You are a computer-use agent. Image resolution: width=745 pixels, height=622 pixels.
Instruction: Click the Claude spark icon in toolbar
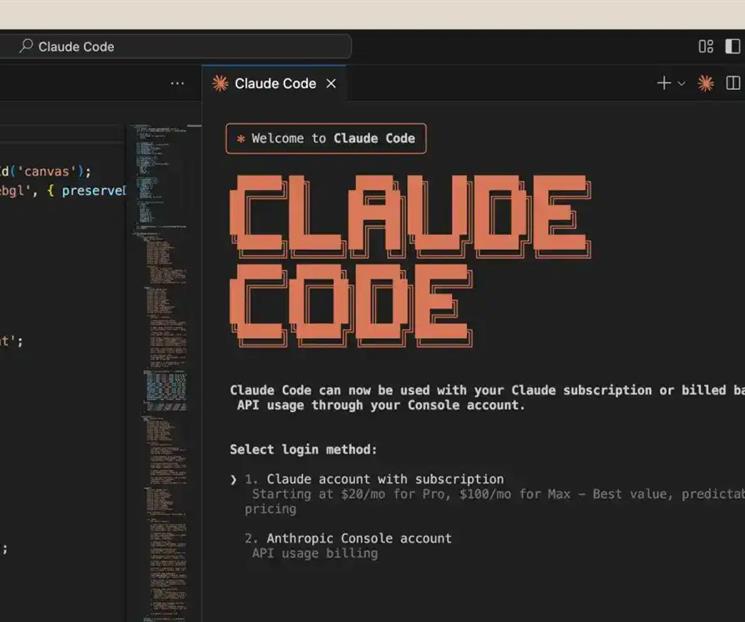pyautogui.click(x=706, y=84)
